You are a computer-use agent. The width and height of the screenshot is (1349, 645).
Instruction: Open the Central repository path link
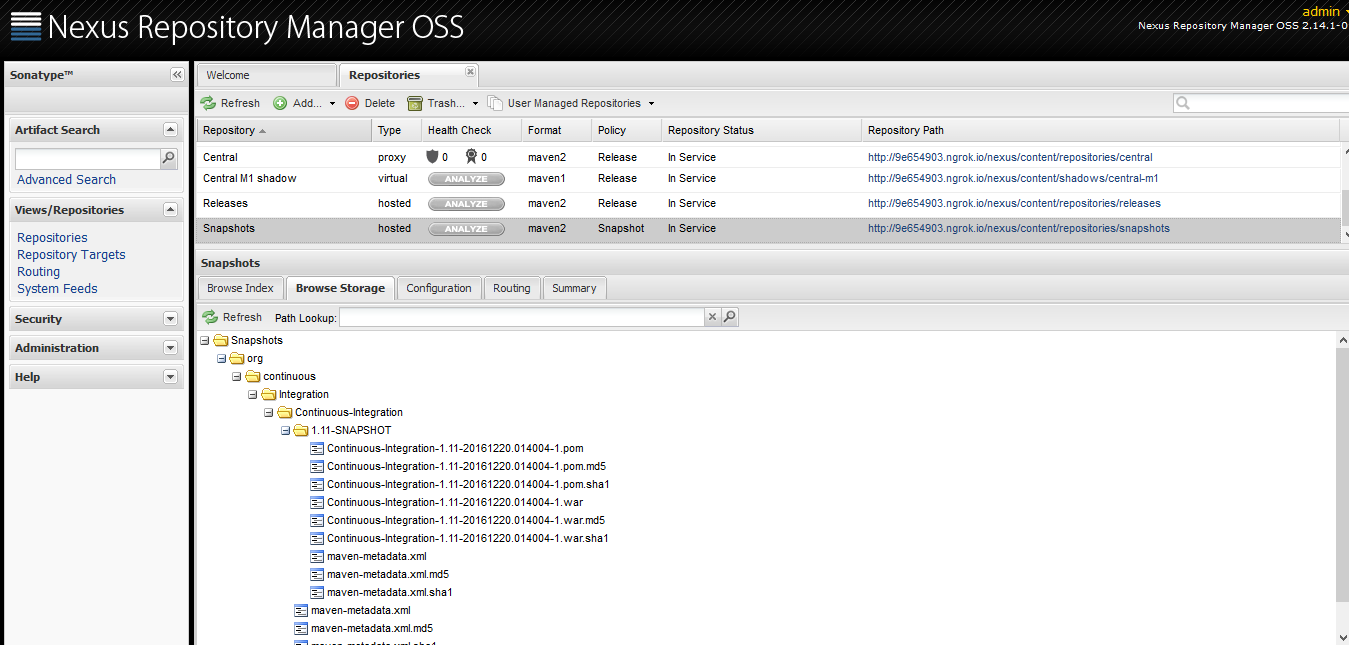(x=1010, y=157)
